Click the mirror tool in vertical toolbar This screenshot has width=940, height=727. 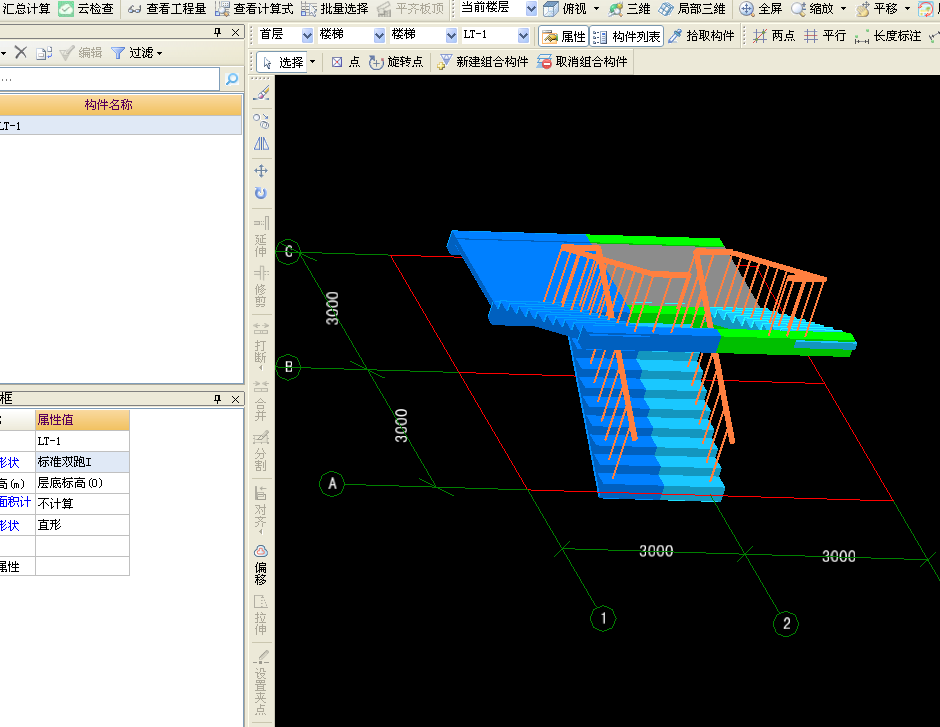point(261,144)
